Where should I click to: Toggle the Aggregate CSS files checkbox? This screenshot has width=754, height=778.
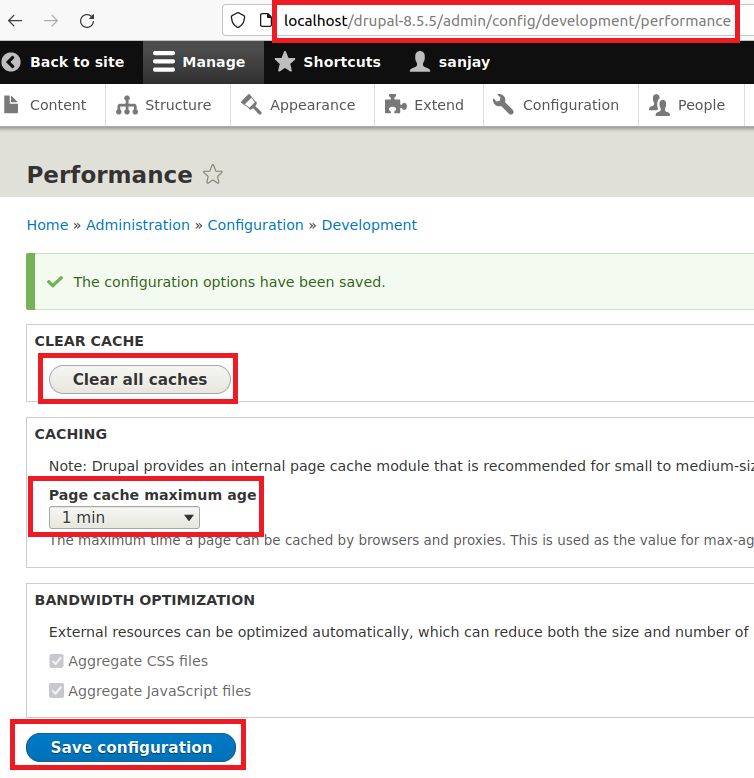pyautogui.click(x=57, y=661)
